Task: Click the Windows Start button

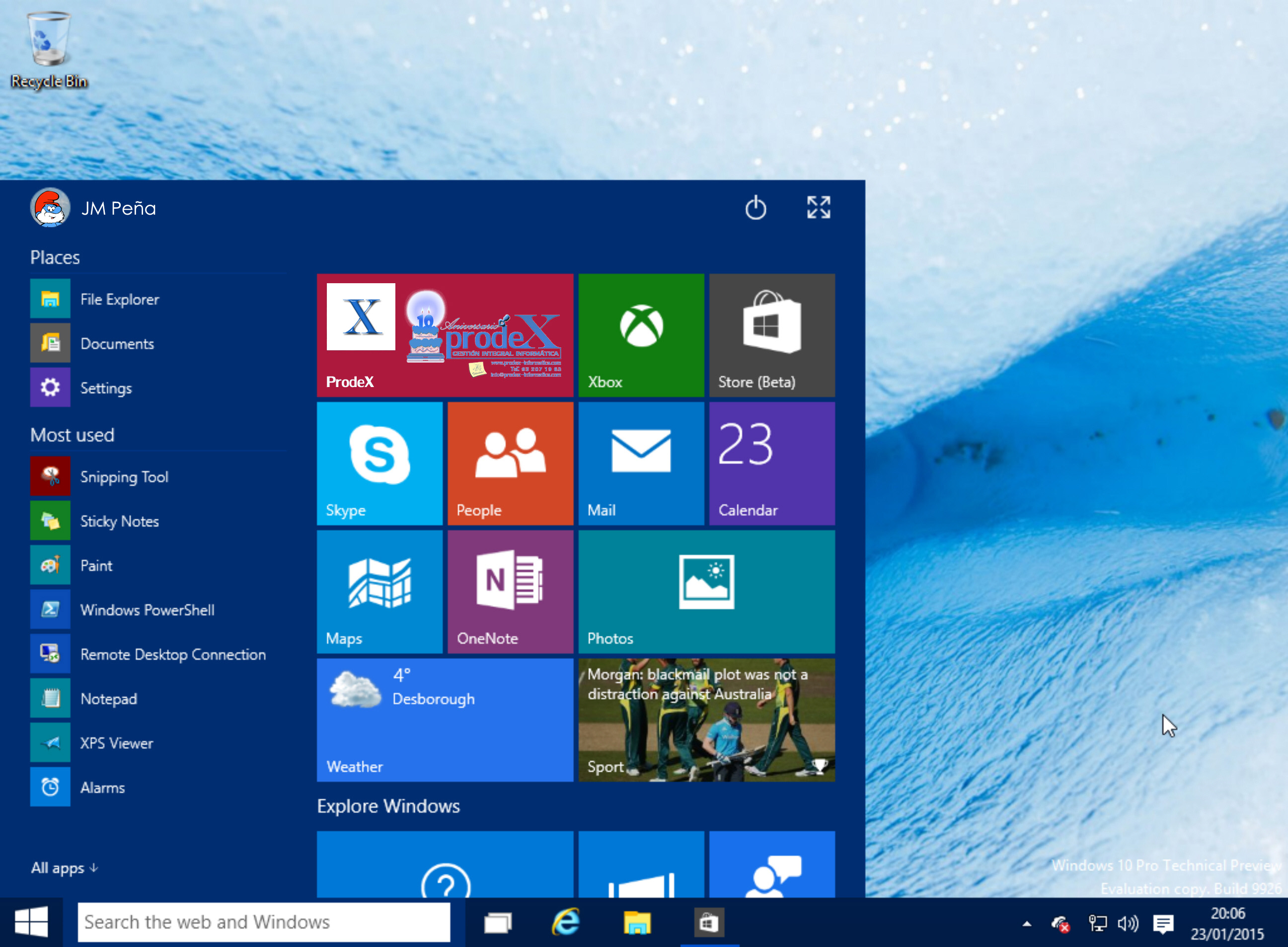Action: click(x=31, y=922)
